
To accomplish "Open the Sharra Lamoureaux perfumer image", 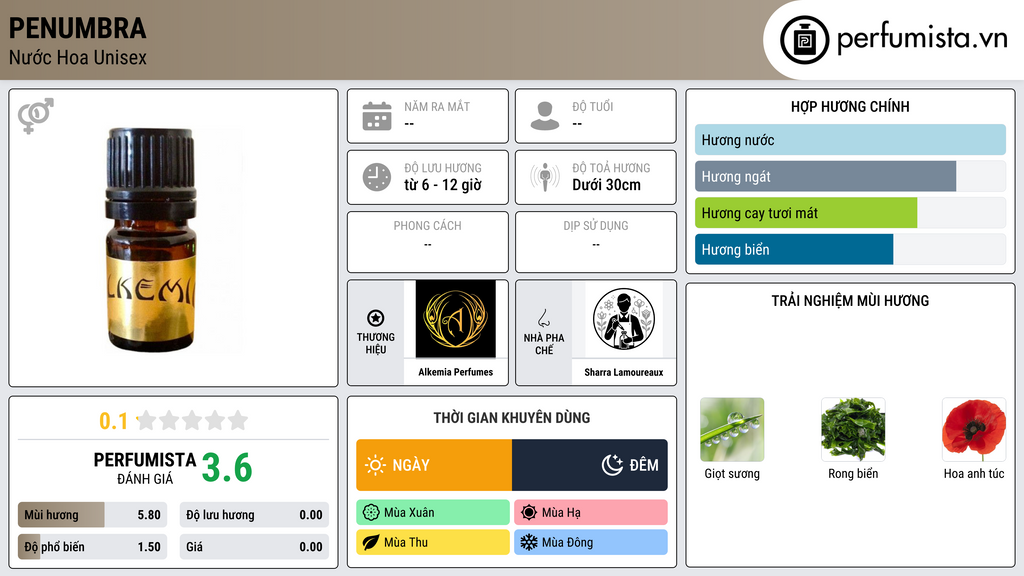I will (x=624, y=319).
